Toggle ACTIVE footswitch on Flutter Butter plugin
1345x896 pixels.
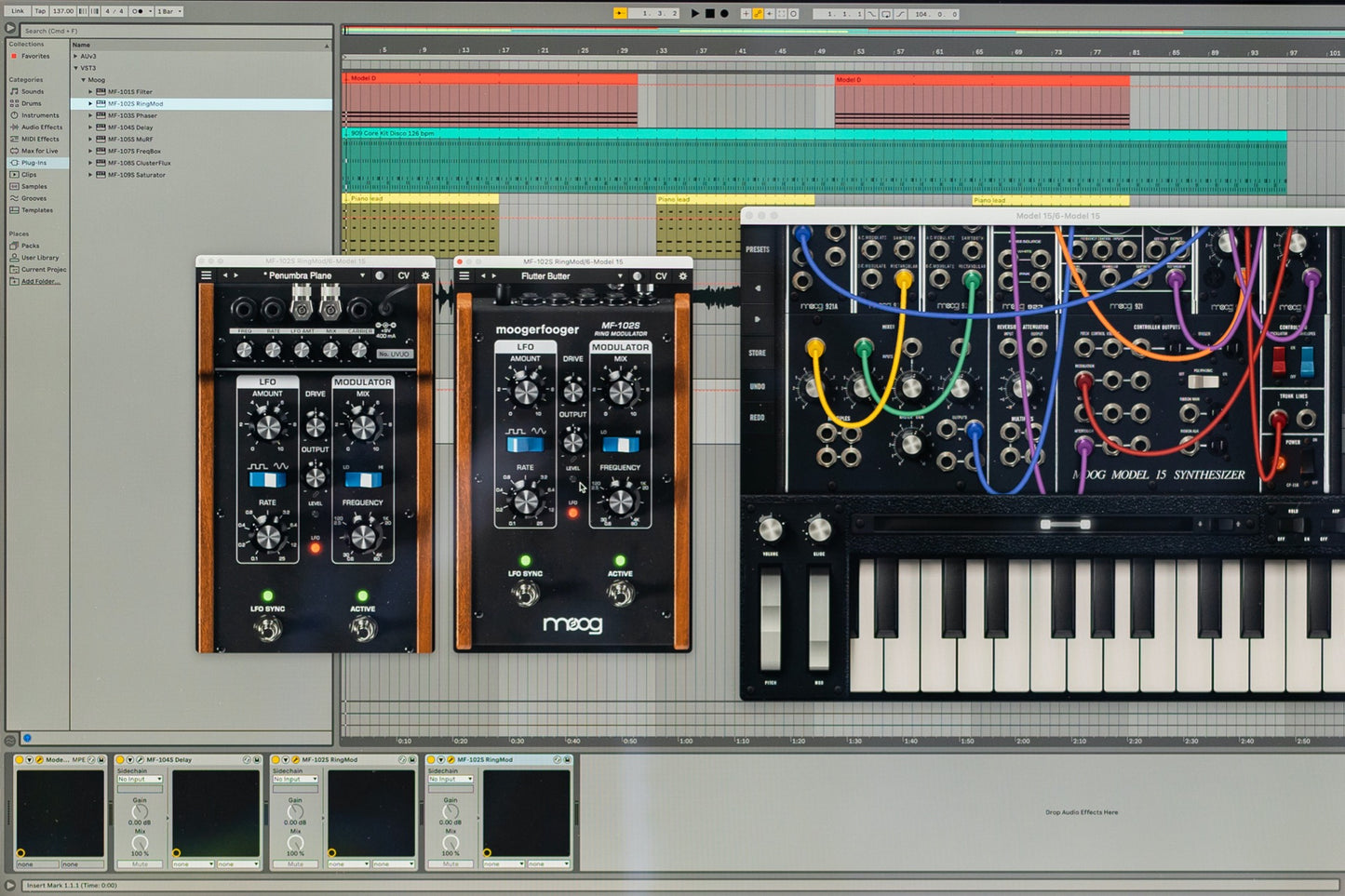(620, 593)
